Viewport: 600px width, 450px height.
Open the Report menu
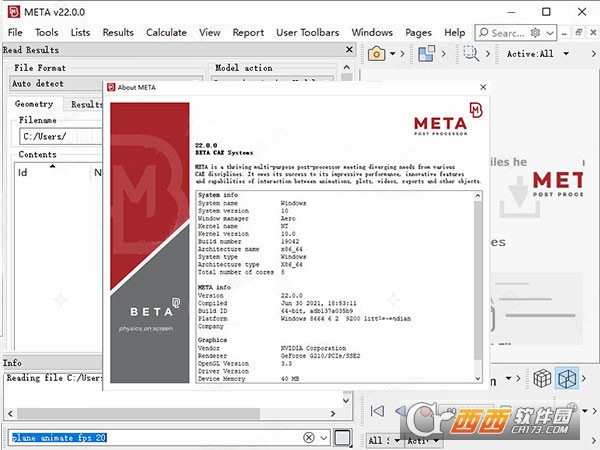tap(248, 33)
